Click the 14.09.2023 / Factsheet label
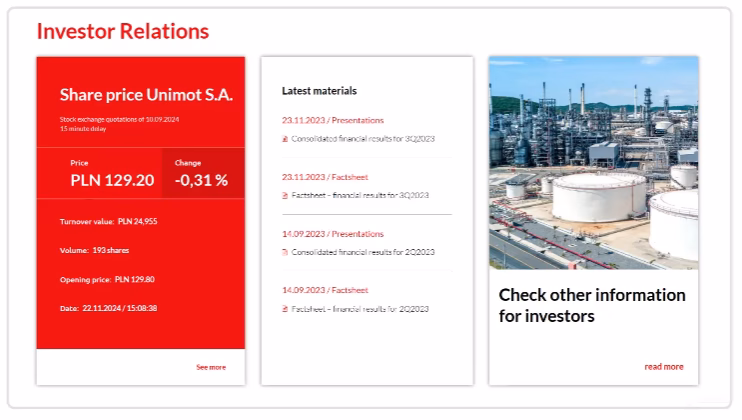 (325, 290)
